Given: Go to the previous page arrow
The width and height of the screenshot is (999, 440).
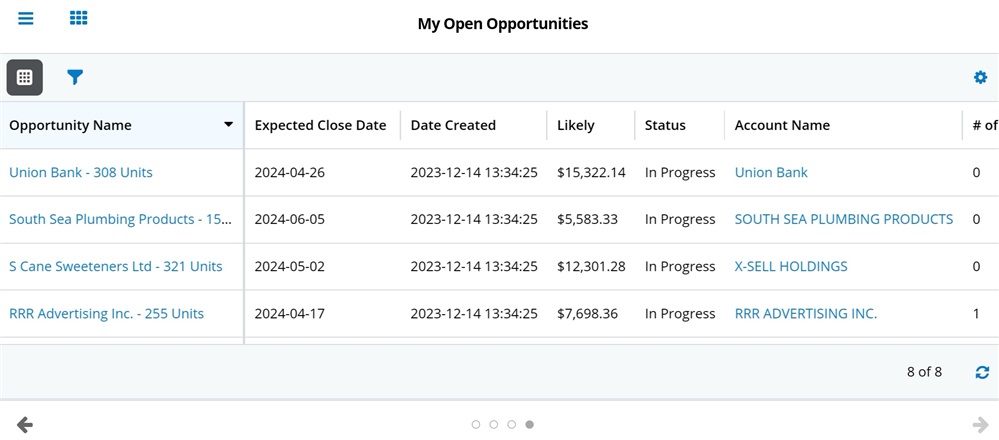Looking at the screenshot, I should [25, 425].
